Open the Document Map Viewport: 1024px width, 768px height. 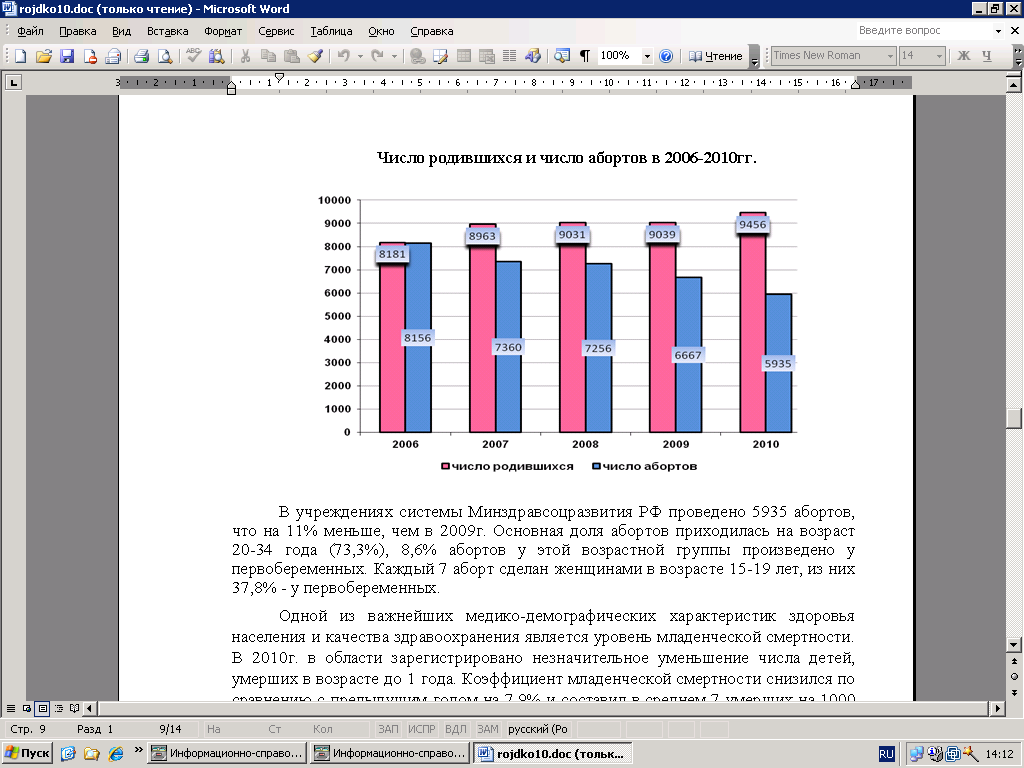(x=562, y=56)
